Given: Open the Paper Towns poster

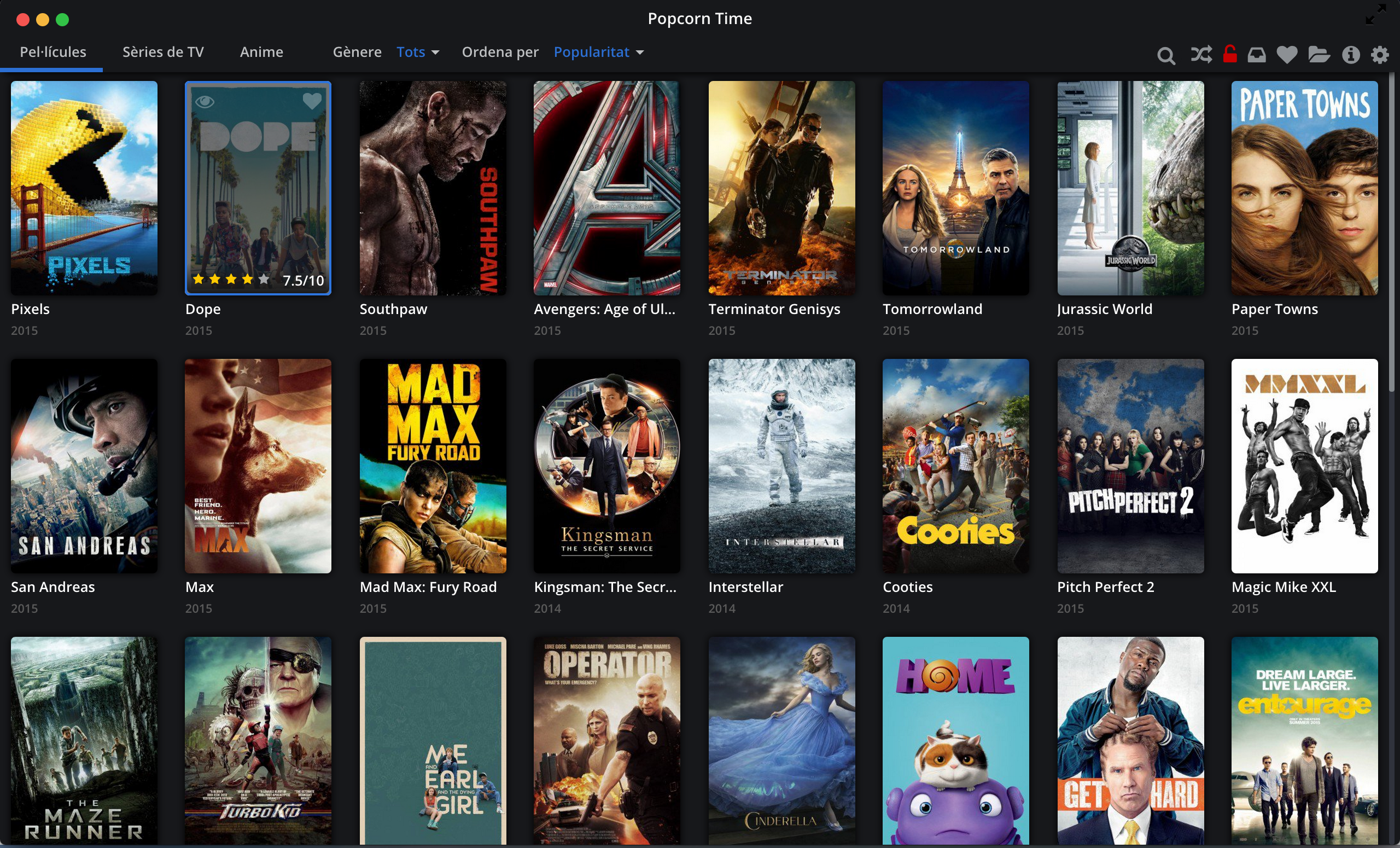Looking at the screenshot, I should point(1304,188).
